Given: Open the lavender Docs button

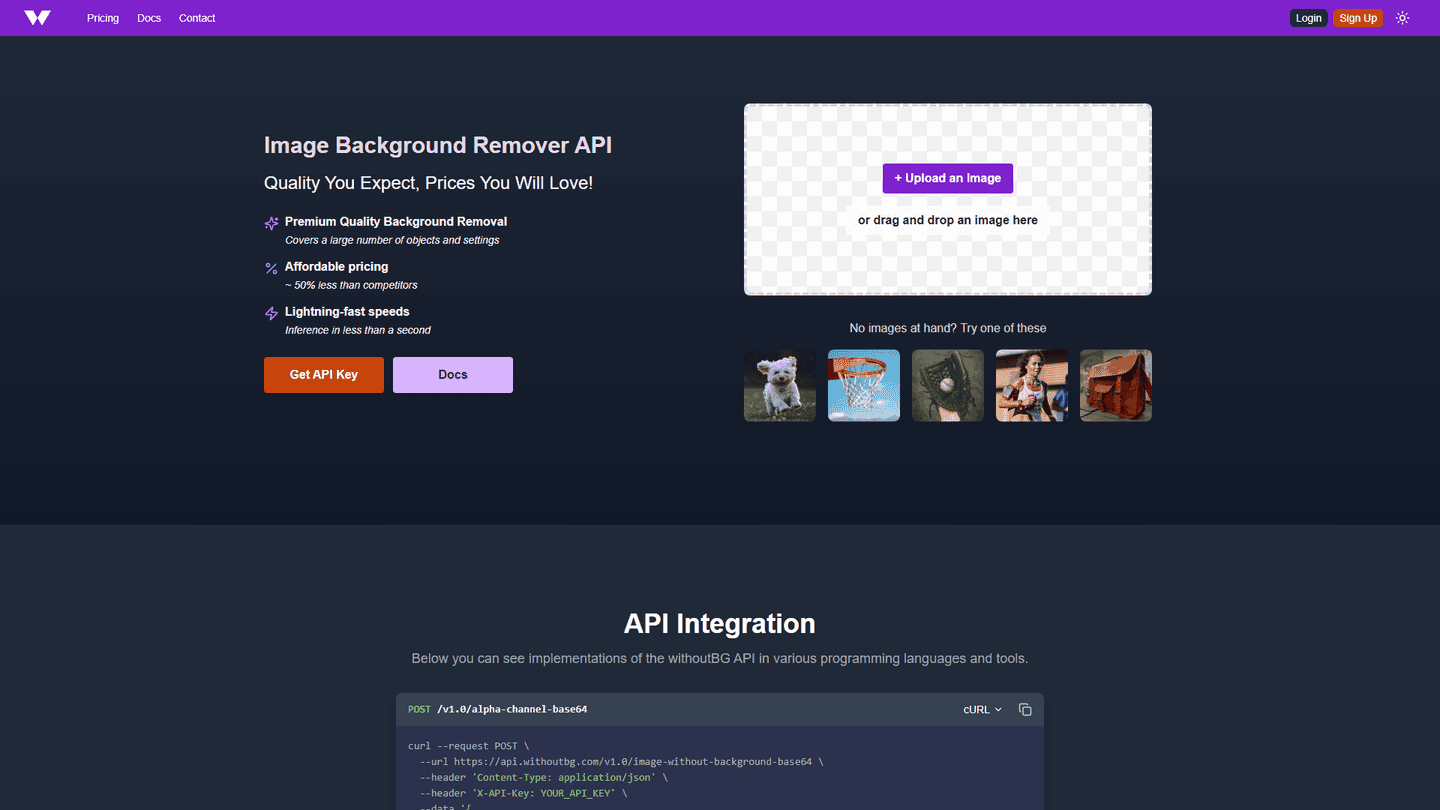Looking at the screenshot, I should pos(453,375).
